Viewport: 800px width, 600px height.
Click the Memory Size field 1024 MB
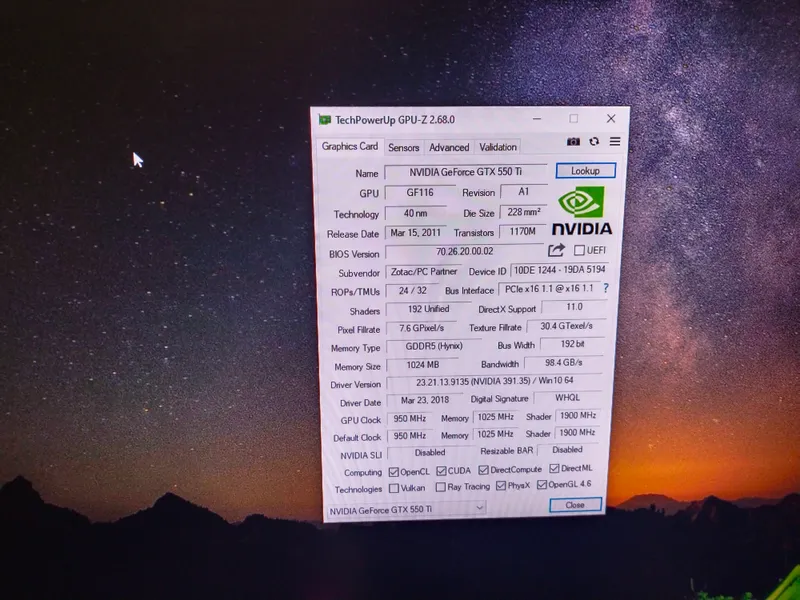(x=422, y=365)
